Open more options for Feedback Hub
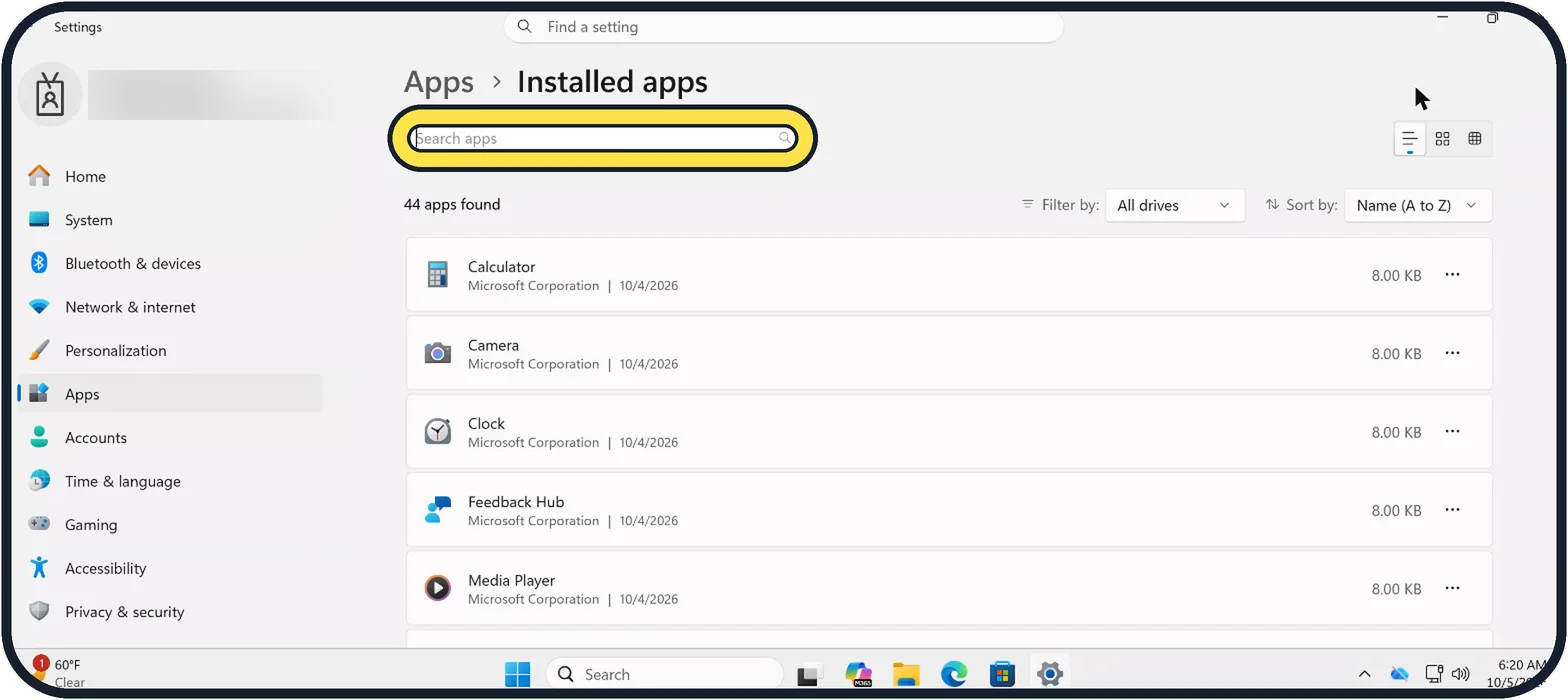This screenshot has height=700, width=1568. coord(1453,510)
